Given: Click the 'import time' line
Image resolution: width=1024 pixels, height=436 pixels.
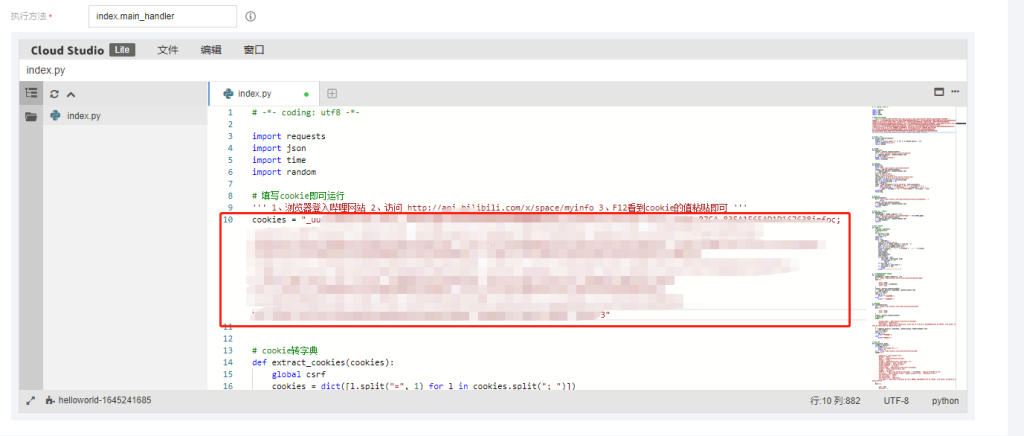Looking at the screenshot, I should coord(279,160).
